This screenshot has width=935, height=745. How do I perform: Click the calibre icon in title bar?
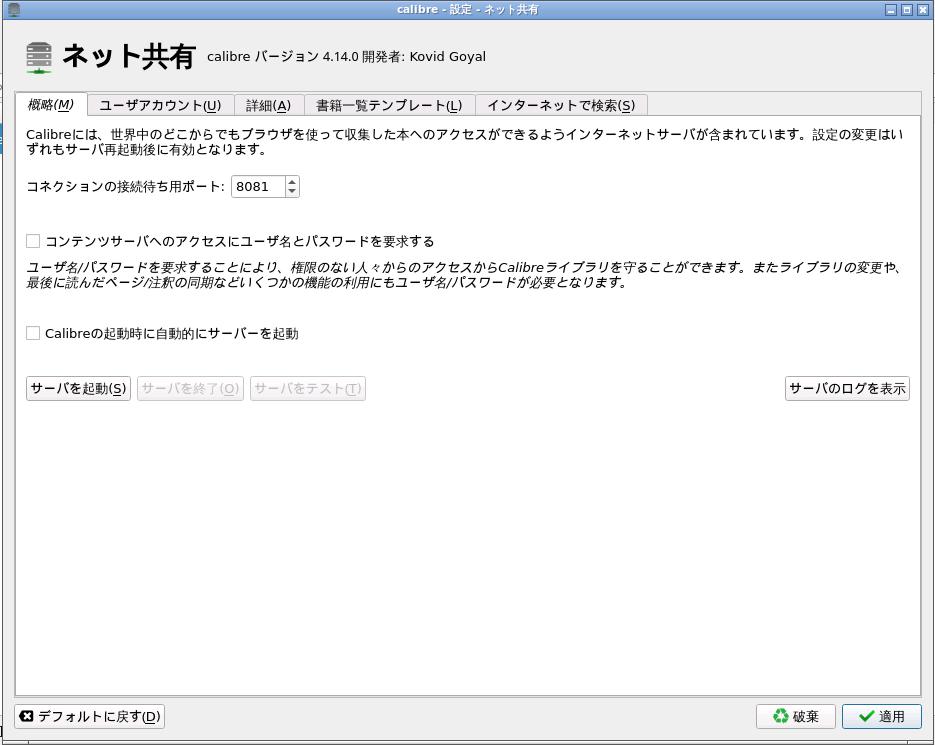coord(14,10)
